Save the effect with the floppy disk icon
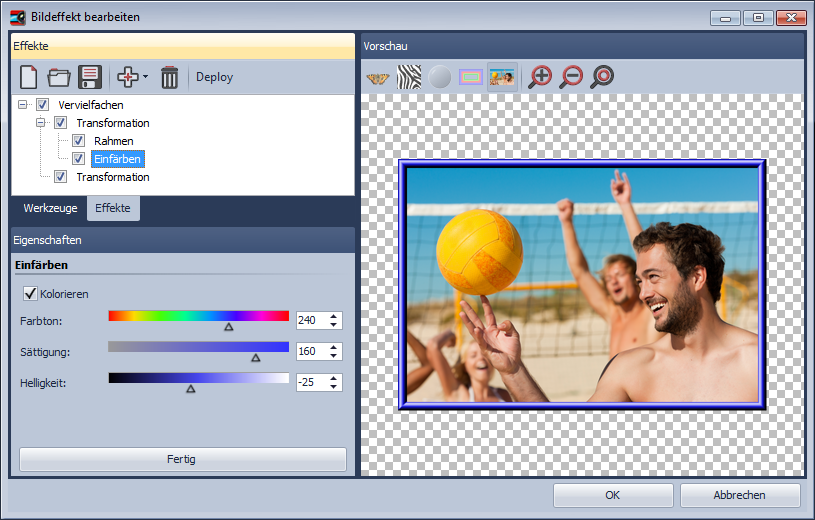This screenshot has height=520, width=815. click(x=90, y=77)
